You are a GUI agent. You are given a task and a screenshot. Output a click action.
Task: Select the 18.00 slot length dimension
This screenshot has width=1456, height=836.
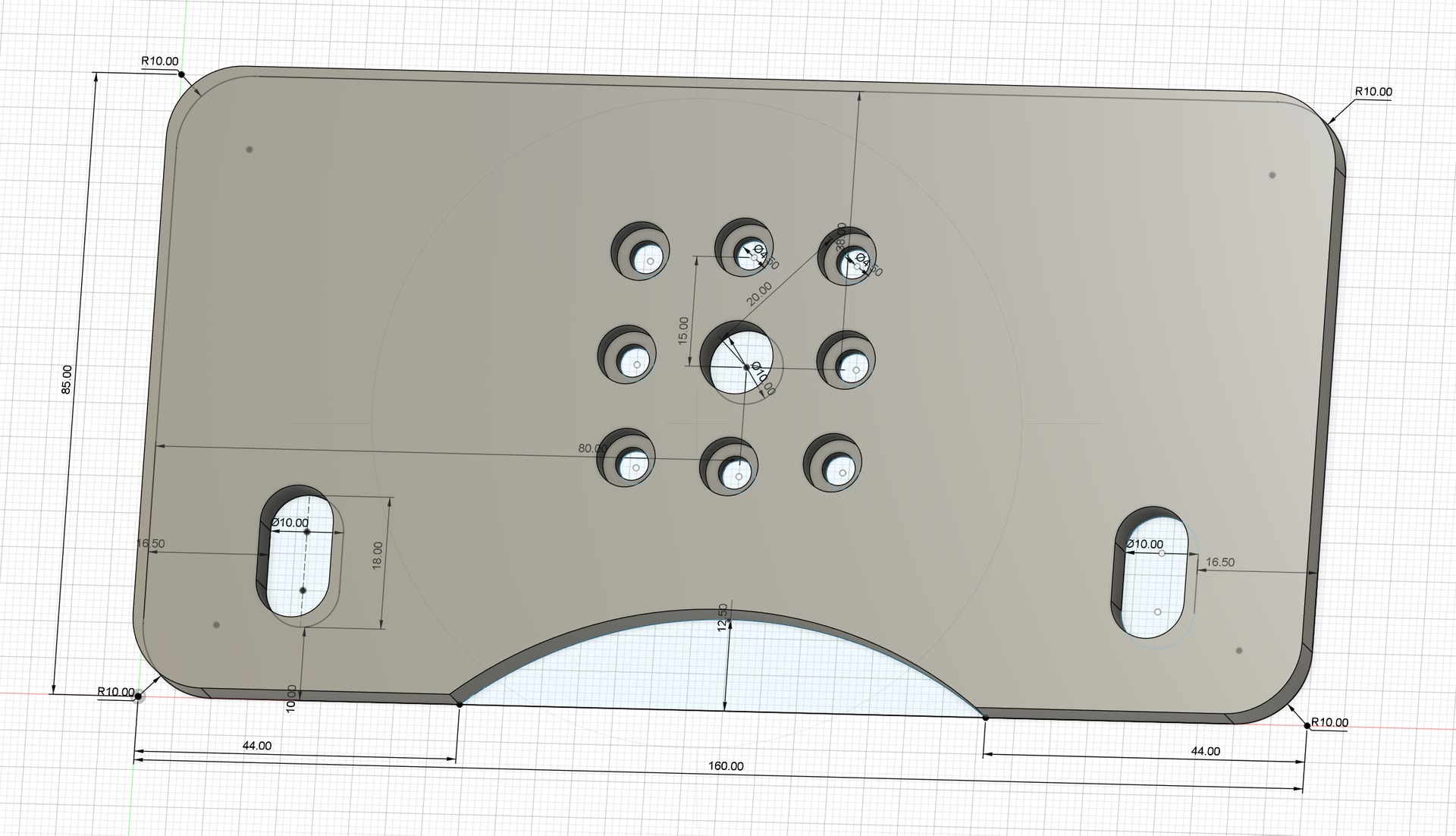[378, 555]
